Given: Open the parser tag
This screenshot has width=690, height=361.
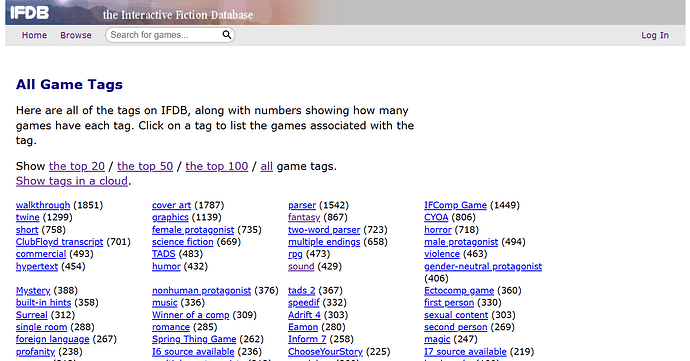Looking at the screenshot, I should (302, 205).
